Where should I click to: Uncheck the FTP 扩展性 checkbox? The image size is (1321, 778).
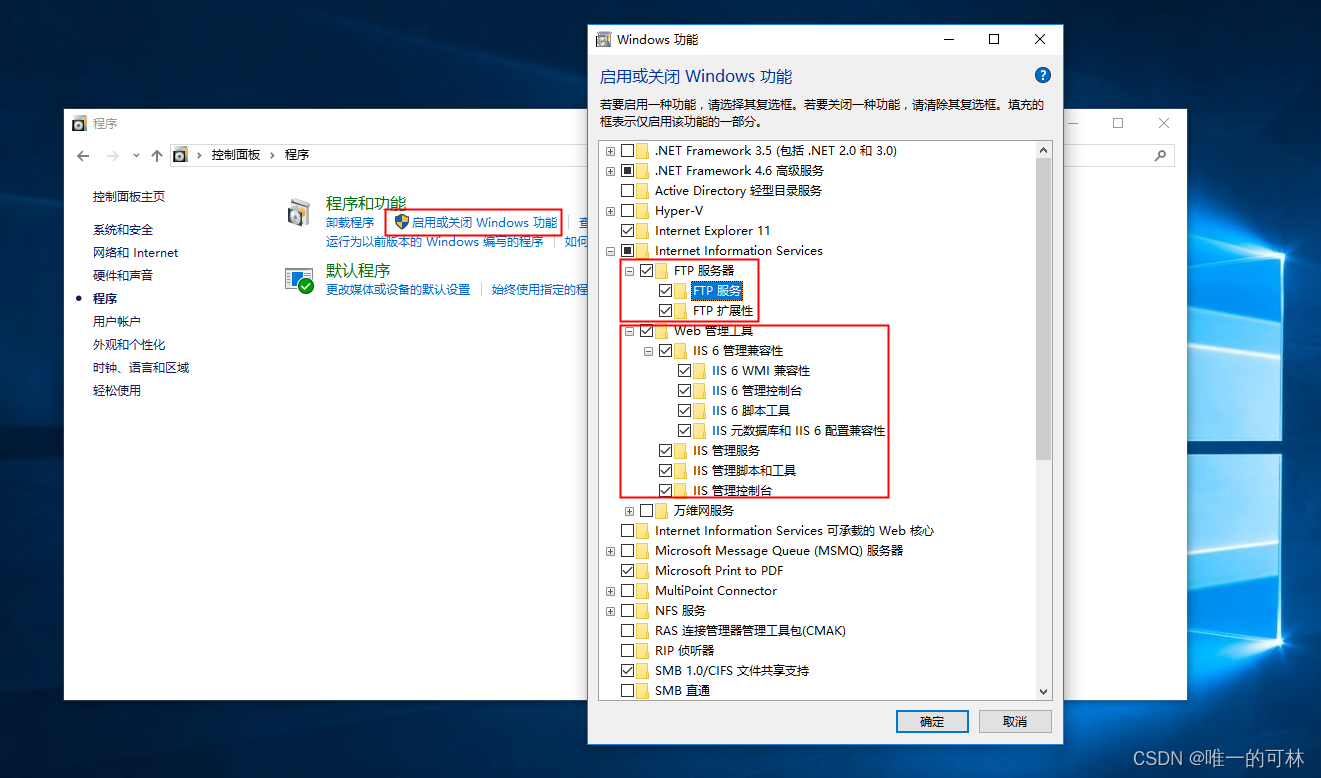(x=666, y=311)
